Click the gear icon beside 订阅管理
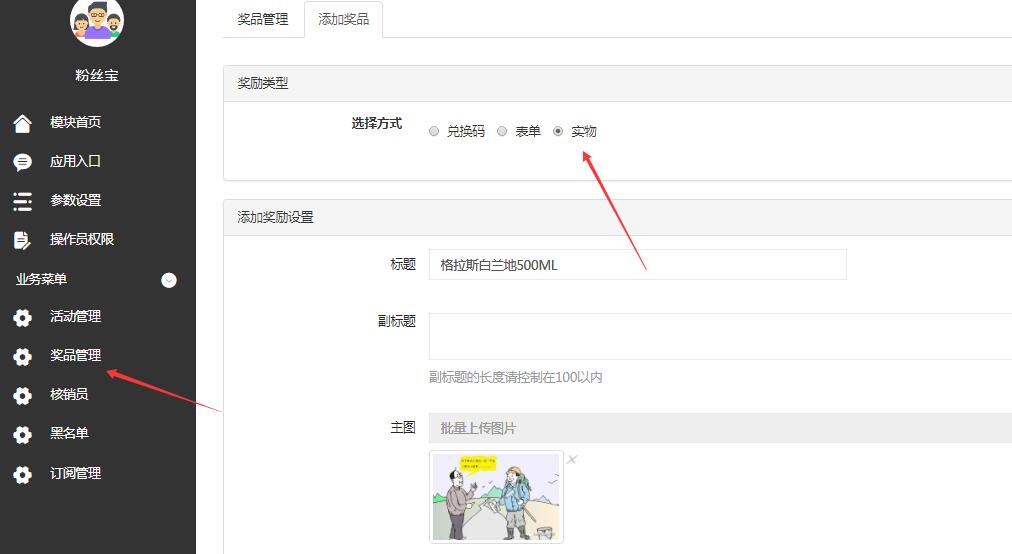 pos(22,474)
